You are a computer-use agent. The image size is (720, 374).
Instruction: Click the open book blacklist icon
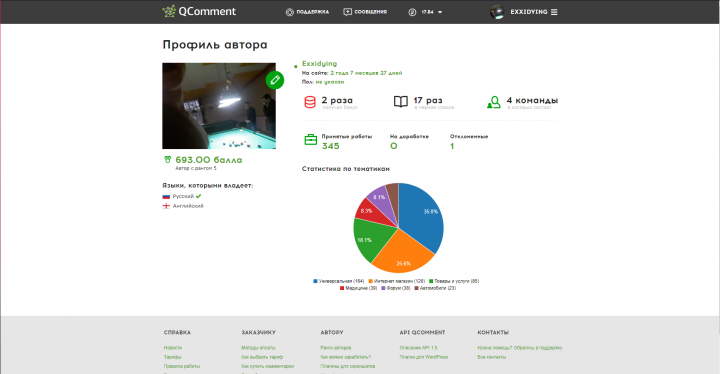click(401, 101)
